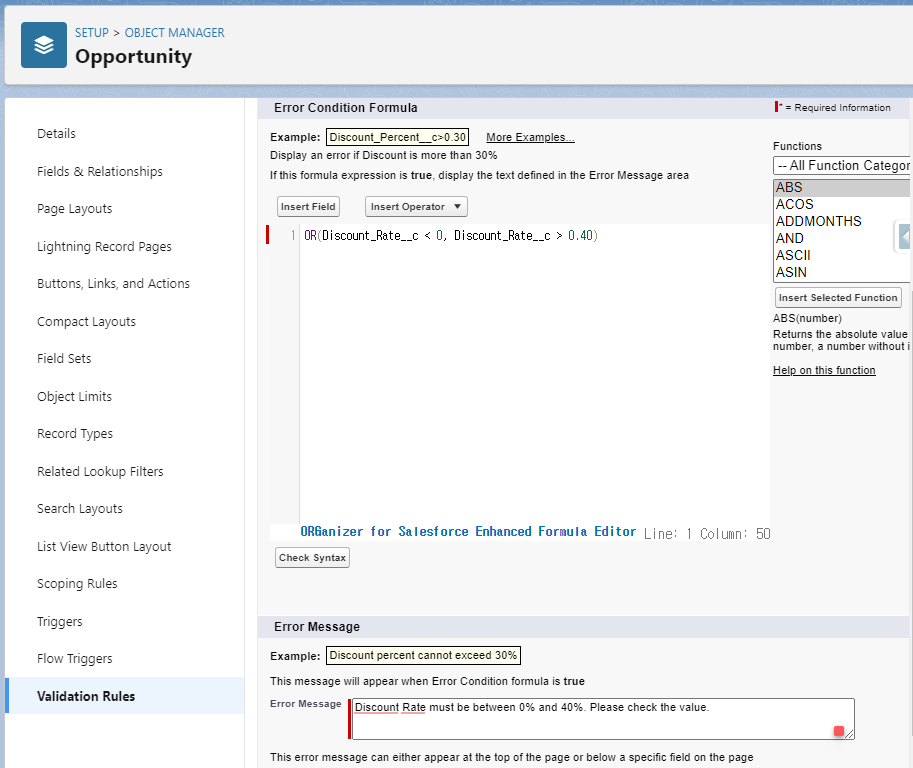Image resolution: width=913 pixels, height=768 pixels.
Task: Open the All Function Categories dropdown
Action: (x=842, y=165)
